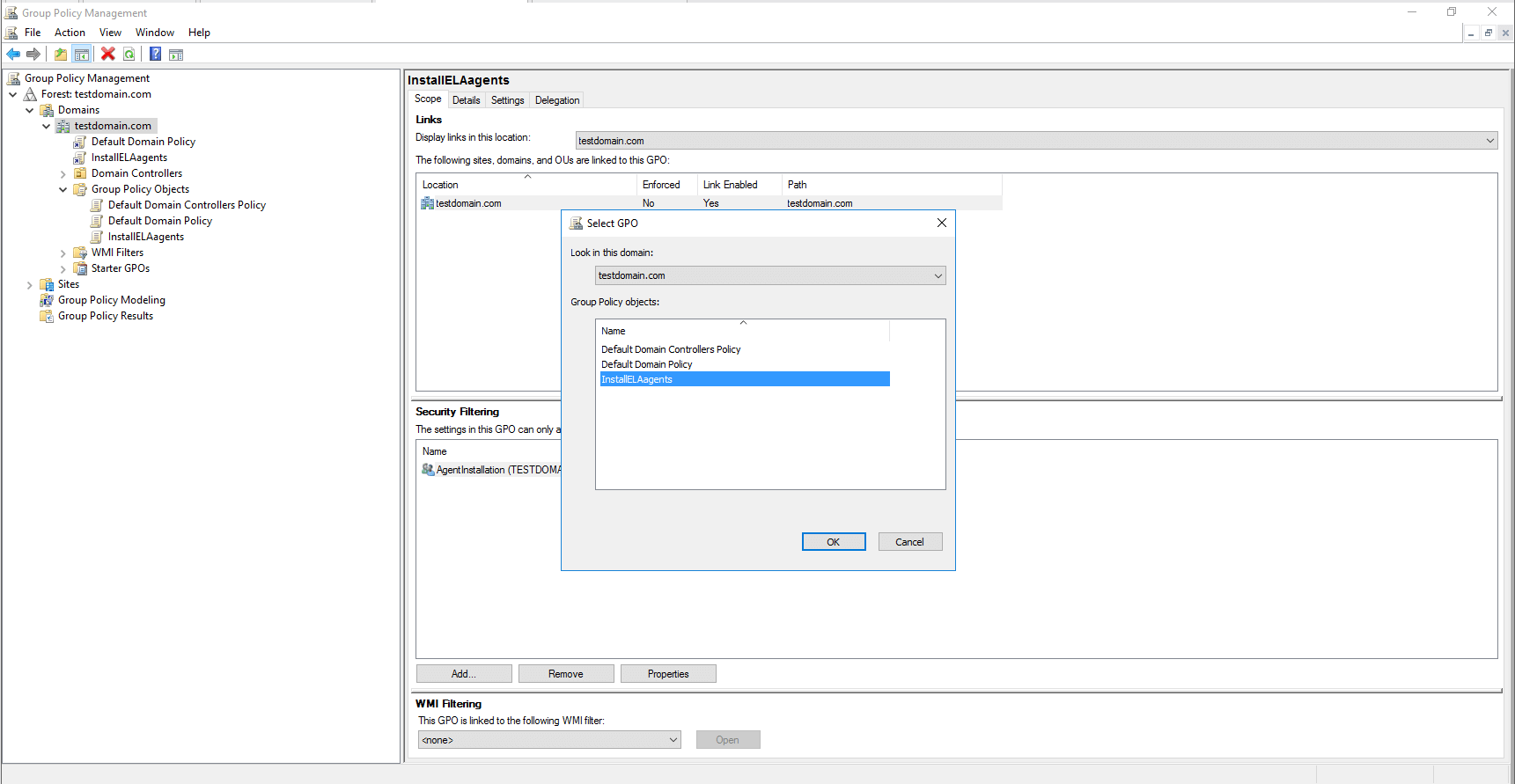Click the Properties button under Security Filtering
Screen dimensions: 1515x784
tap(668, 674)
